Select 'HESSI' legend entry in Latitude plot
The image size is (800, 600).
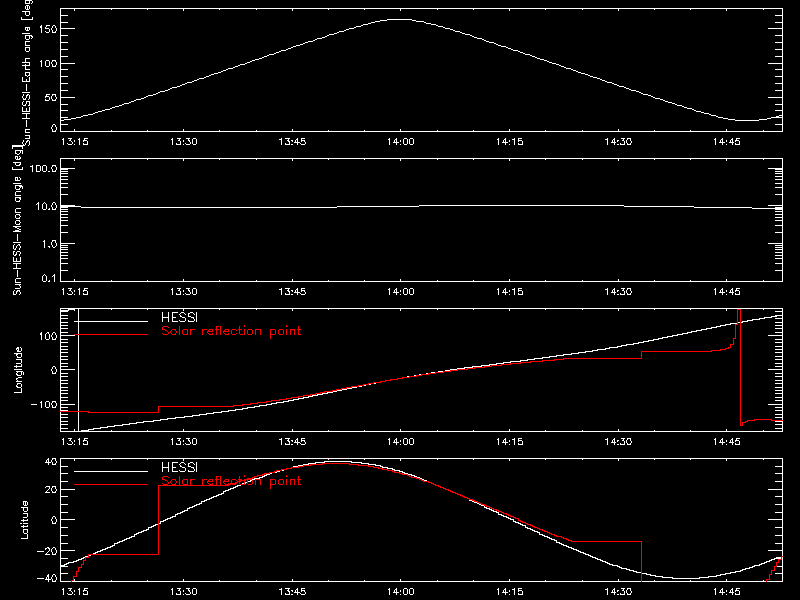(x=179, y=467)
